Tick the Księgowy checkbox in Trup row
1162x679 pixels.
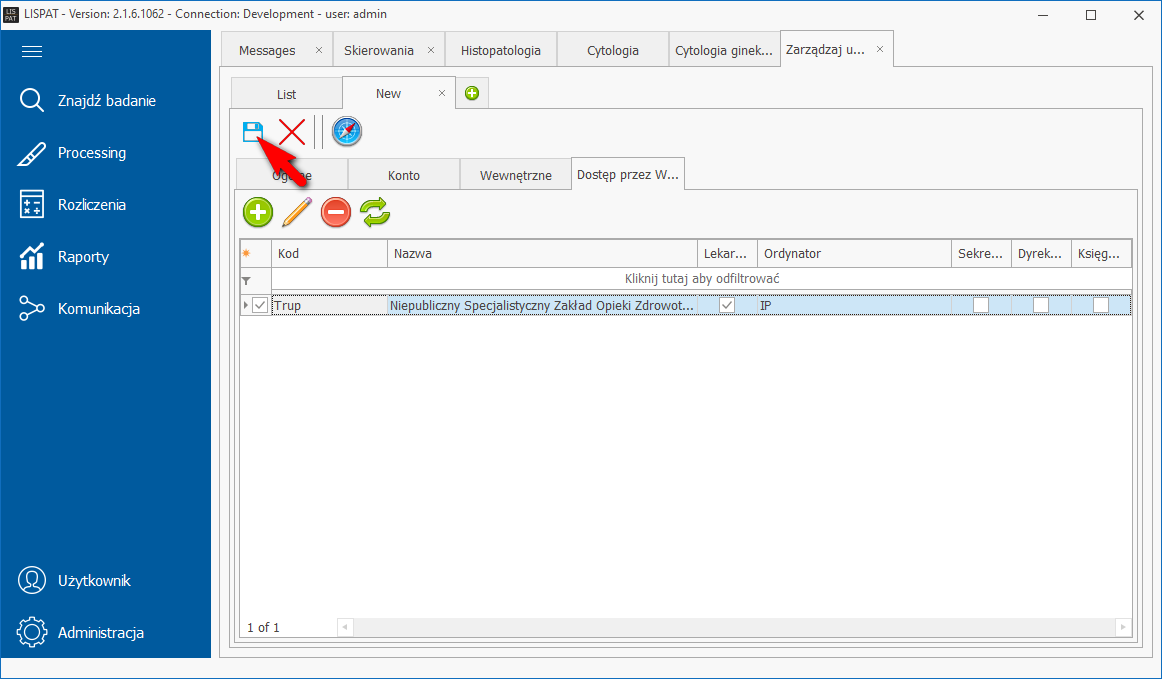[1101, 305]
